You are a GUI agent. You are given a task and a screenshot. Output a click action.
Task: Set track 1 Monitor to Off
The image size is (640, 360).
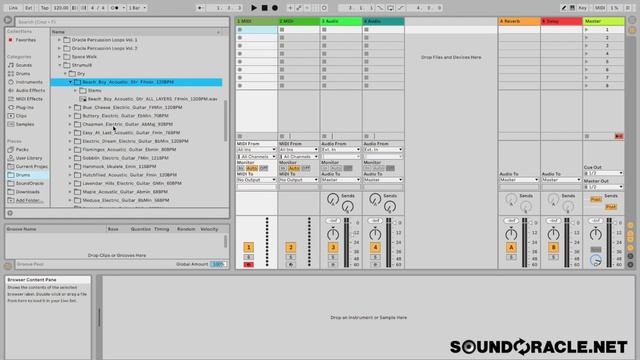(264, 168)
